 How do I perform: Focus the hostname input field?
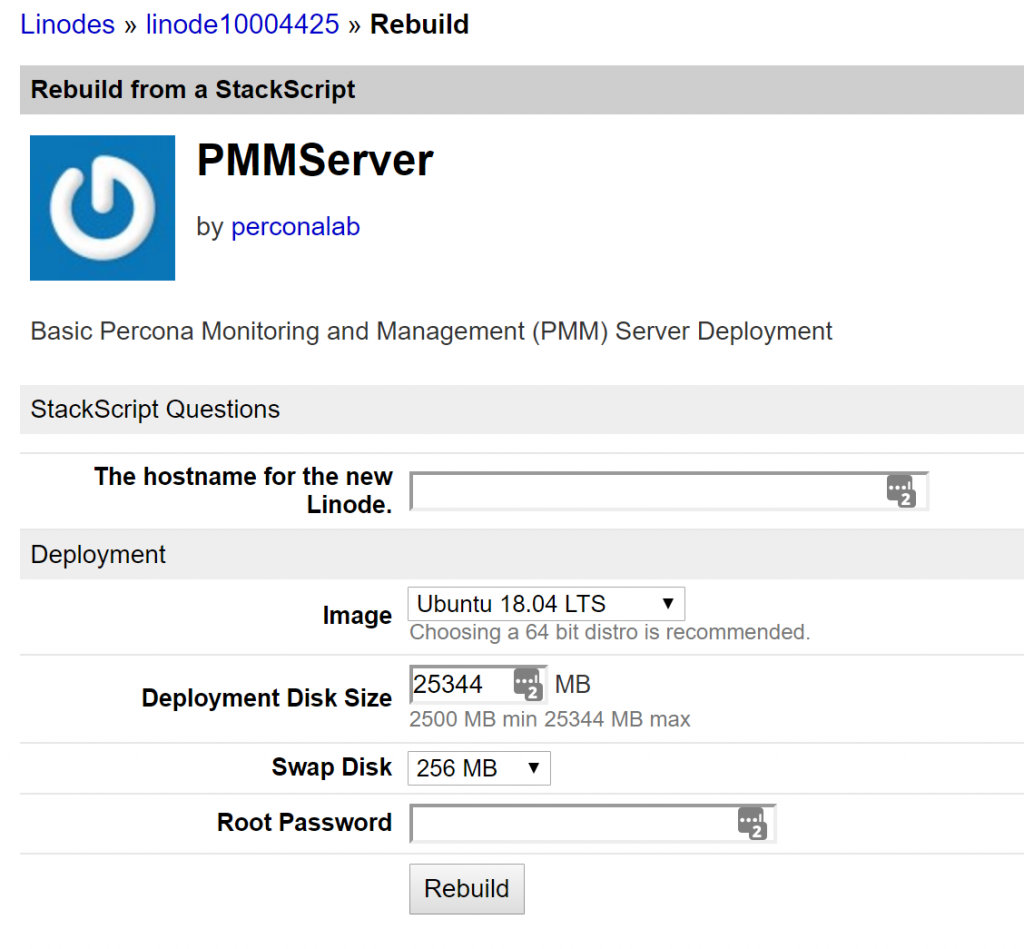(x=650, y=490)
